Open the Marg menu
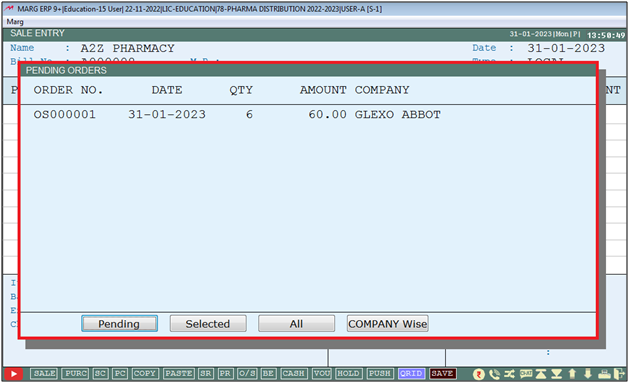Viewport: 630px width, 383px height. tap(15, 22)
